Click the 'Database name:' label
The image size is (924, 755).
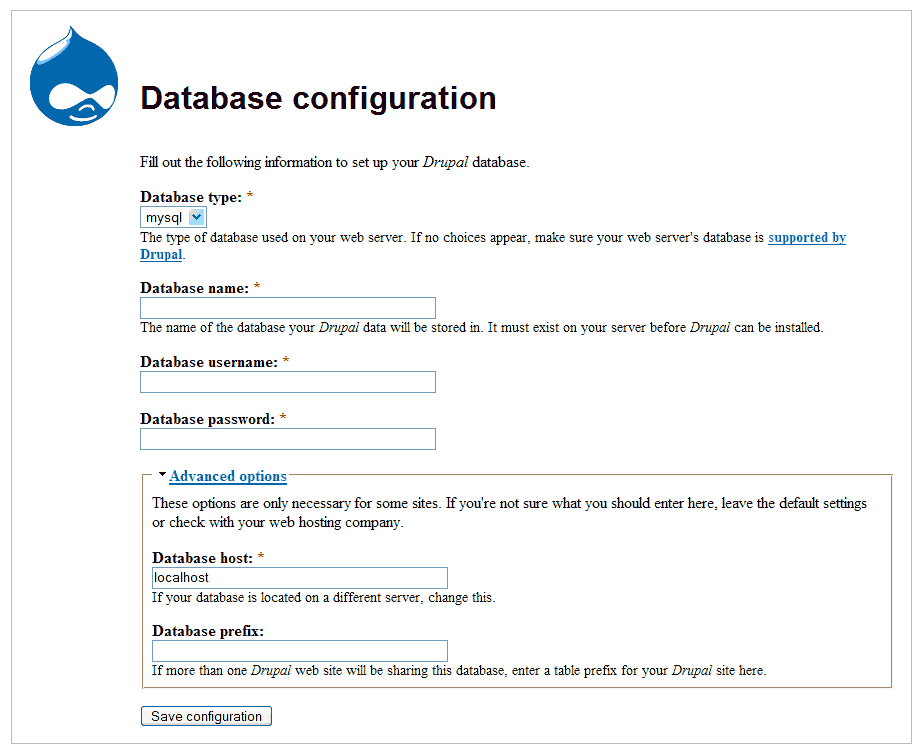coord(194,288)
